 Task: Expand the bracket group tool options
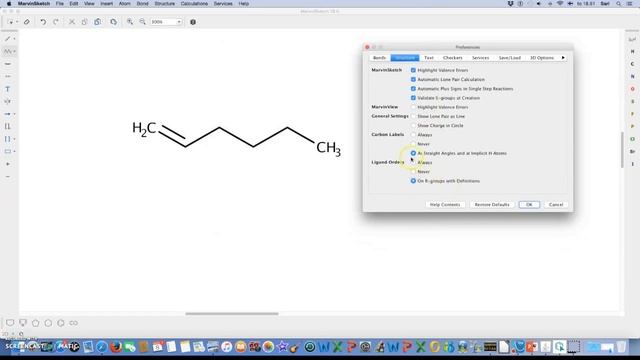tap(14, 139)
